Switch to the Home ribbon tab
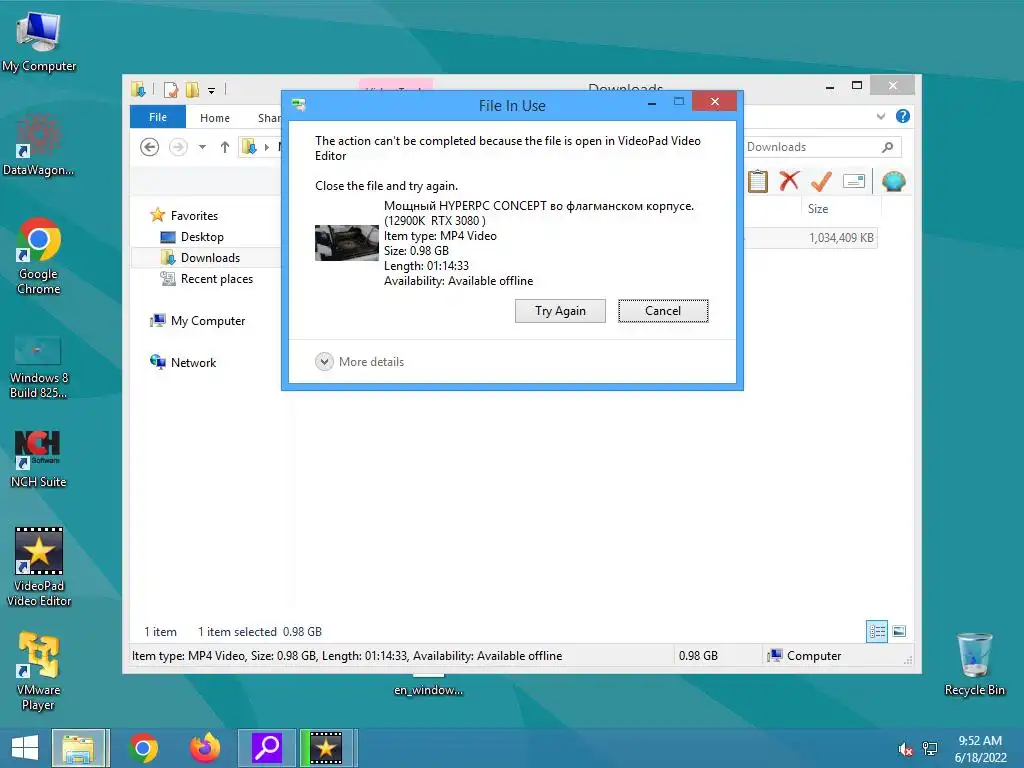The height and width of the screenshot is (768, 1024). (x=215, y=118)
